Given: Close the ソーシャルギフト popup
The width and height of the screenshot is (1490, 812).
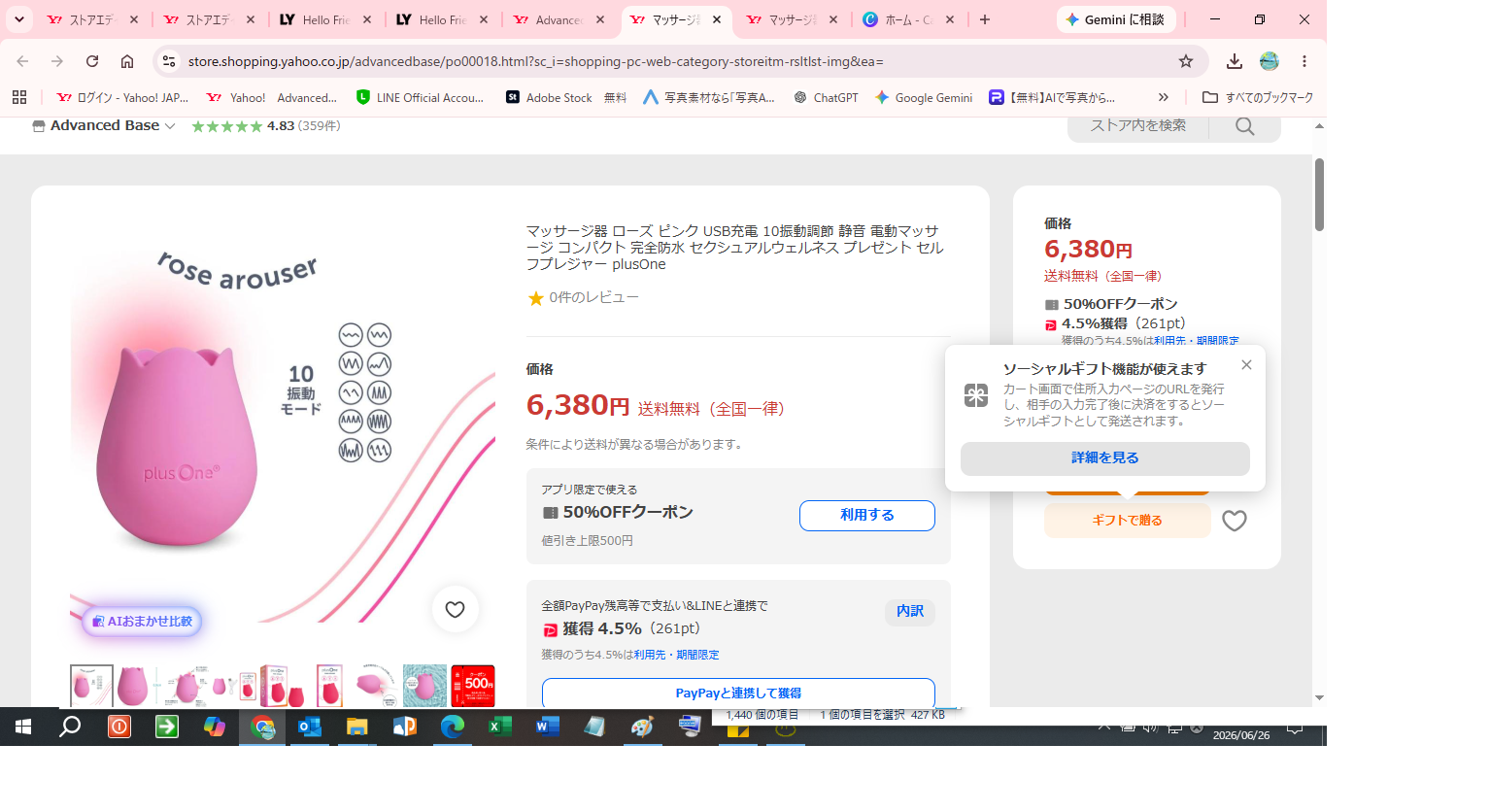Looking at the screenshot, I should coord(1246,365).
